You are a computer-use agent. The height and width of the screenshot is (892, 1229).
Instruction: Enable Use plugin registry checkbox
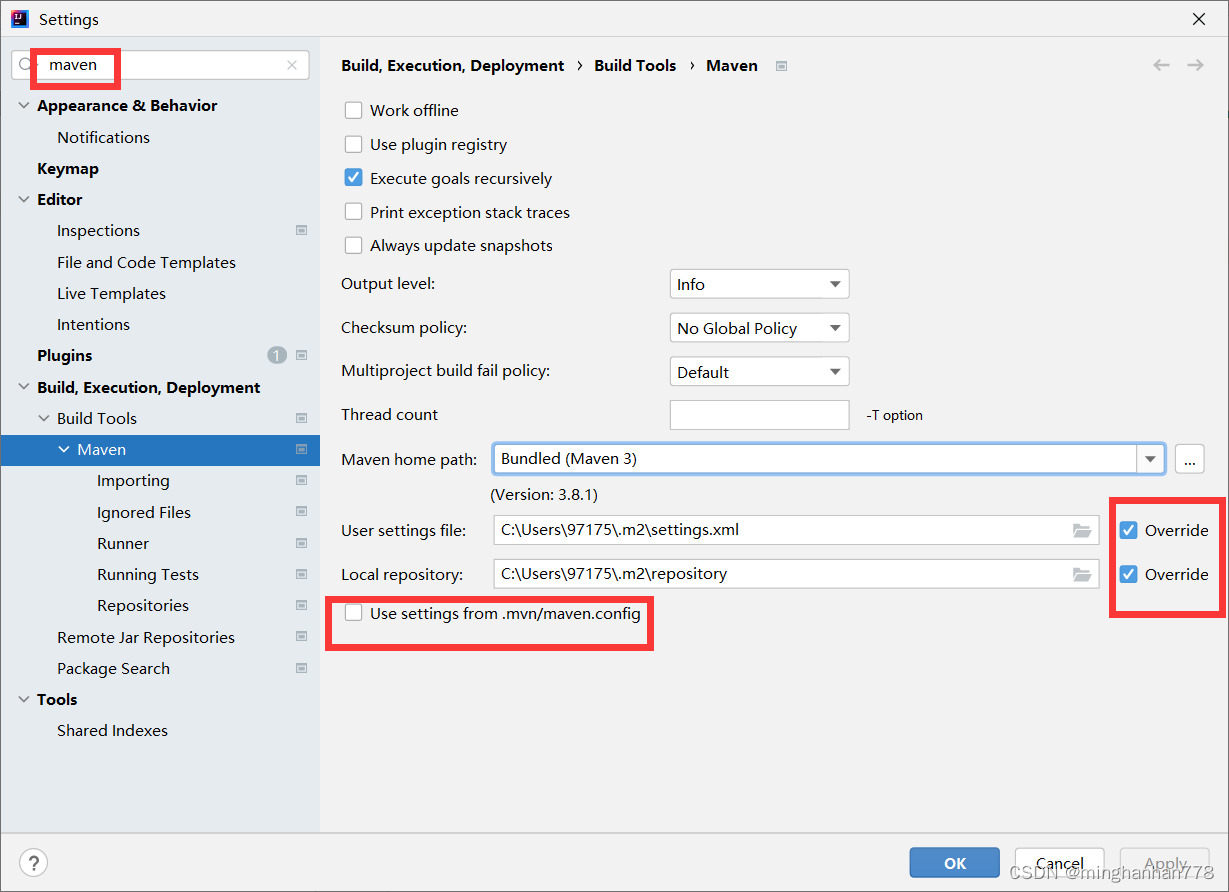click(x=353, y=144)
